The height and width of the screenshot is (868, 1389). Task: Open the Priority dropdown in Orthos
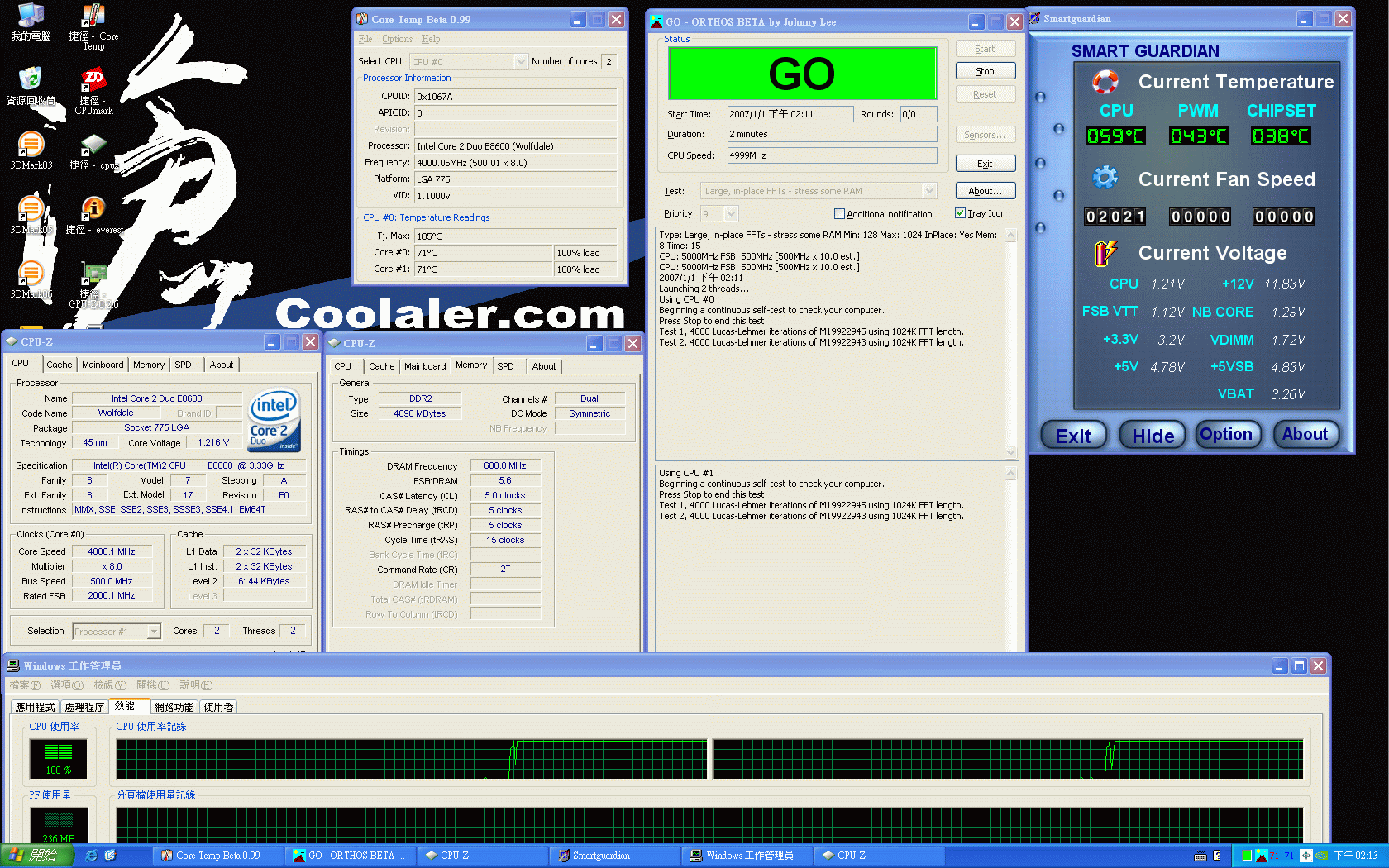[x=731, y=214]
